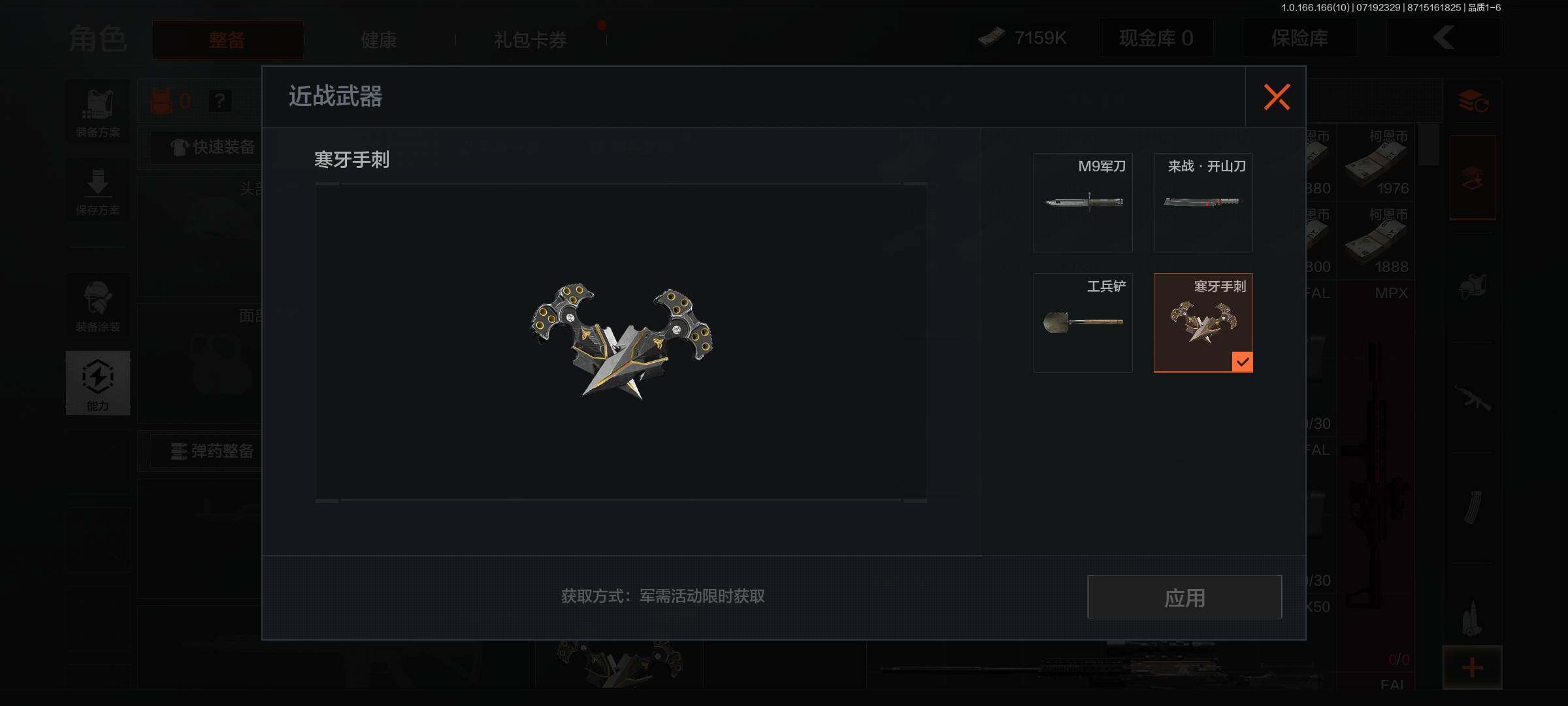Select the 来战·开山刀 machete thumbnail
The image size is (1568, 706).
tap(1203, 203)
